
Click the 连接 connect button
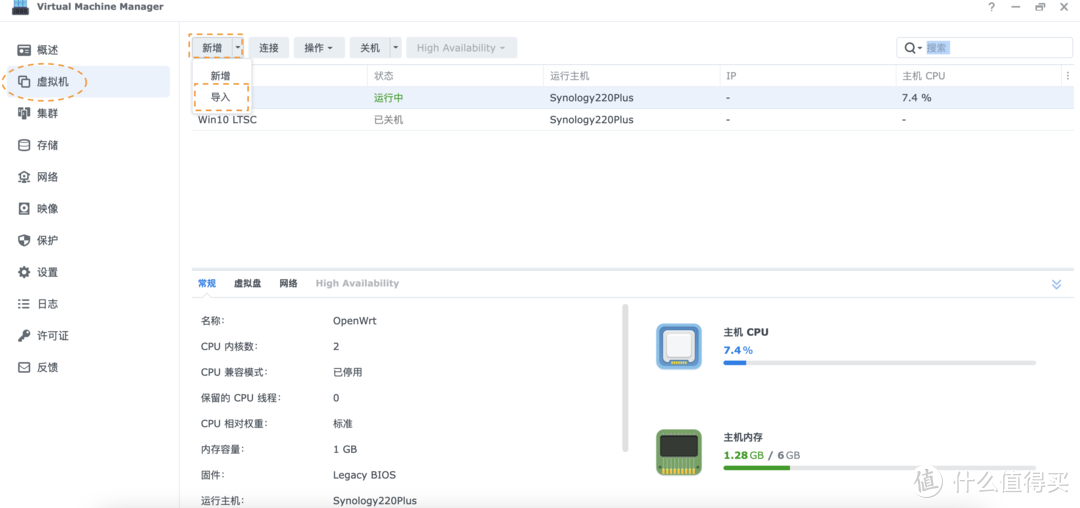[x=269, y=48]
